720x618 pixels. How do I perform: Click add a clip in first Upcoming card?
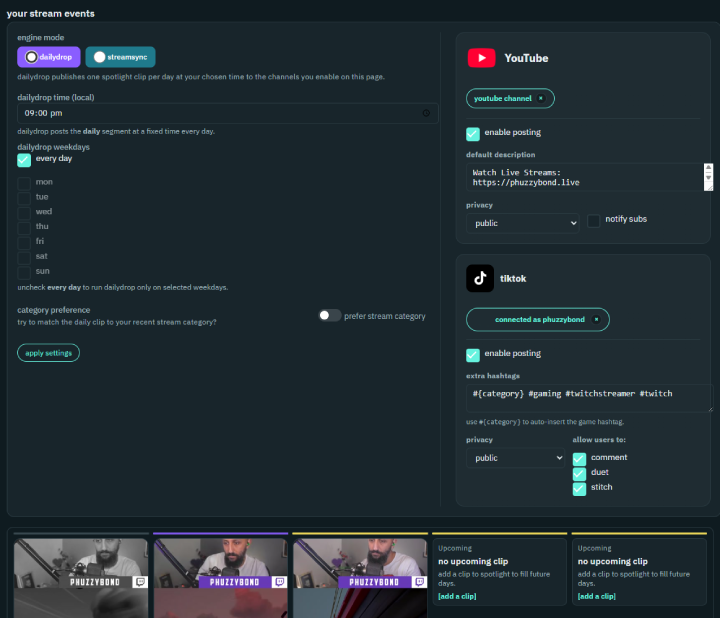click(x=457, y=596)
